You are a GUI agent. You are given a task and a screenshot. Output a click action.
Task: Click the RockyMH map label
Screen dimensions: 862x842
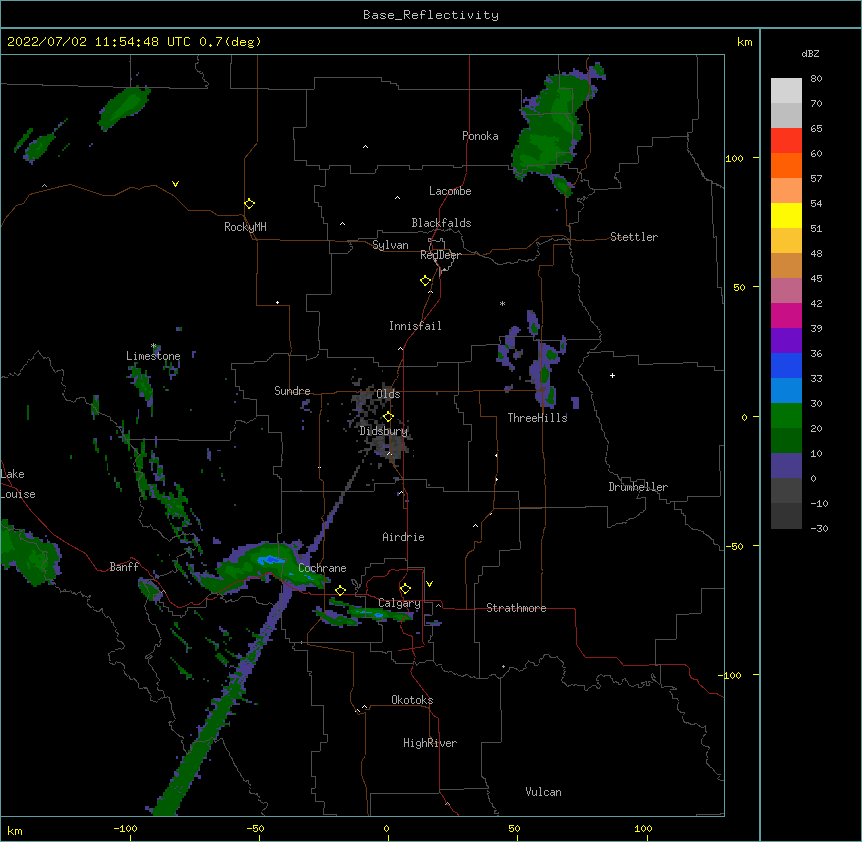pyautogui.click(x=245, y=226)
